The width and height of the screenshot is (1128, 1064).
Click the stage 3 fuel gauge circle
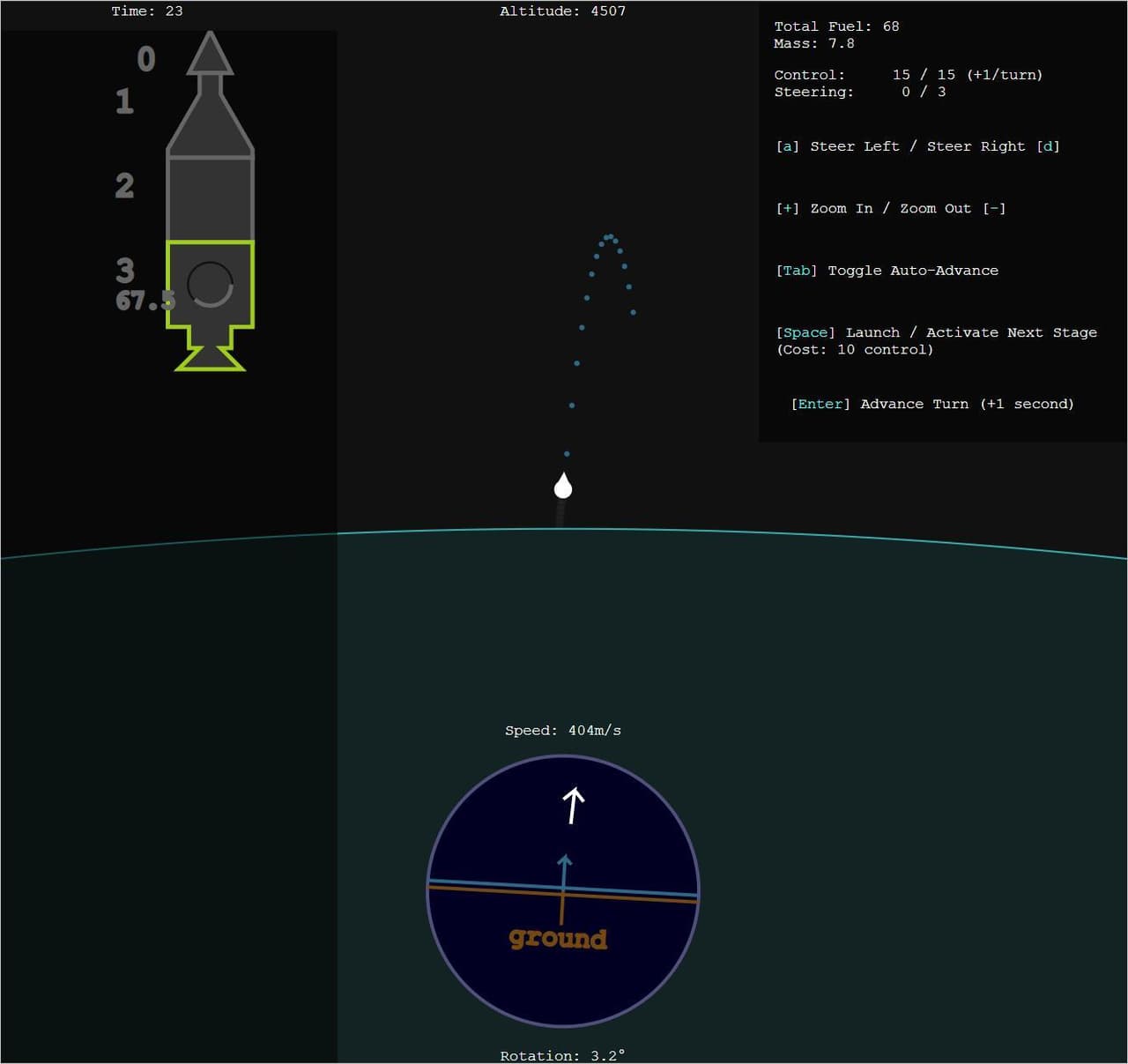pyautogui.click(x=210, y=285)
